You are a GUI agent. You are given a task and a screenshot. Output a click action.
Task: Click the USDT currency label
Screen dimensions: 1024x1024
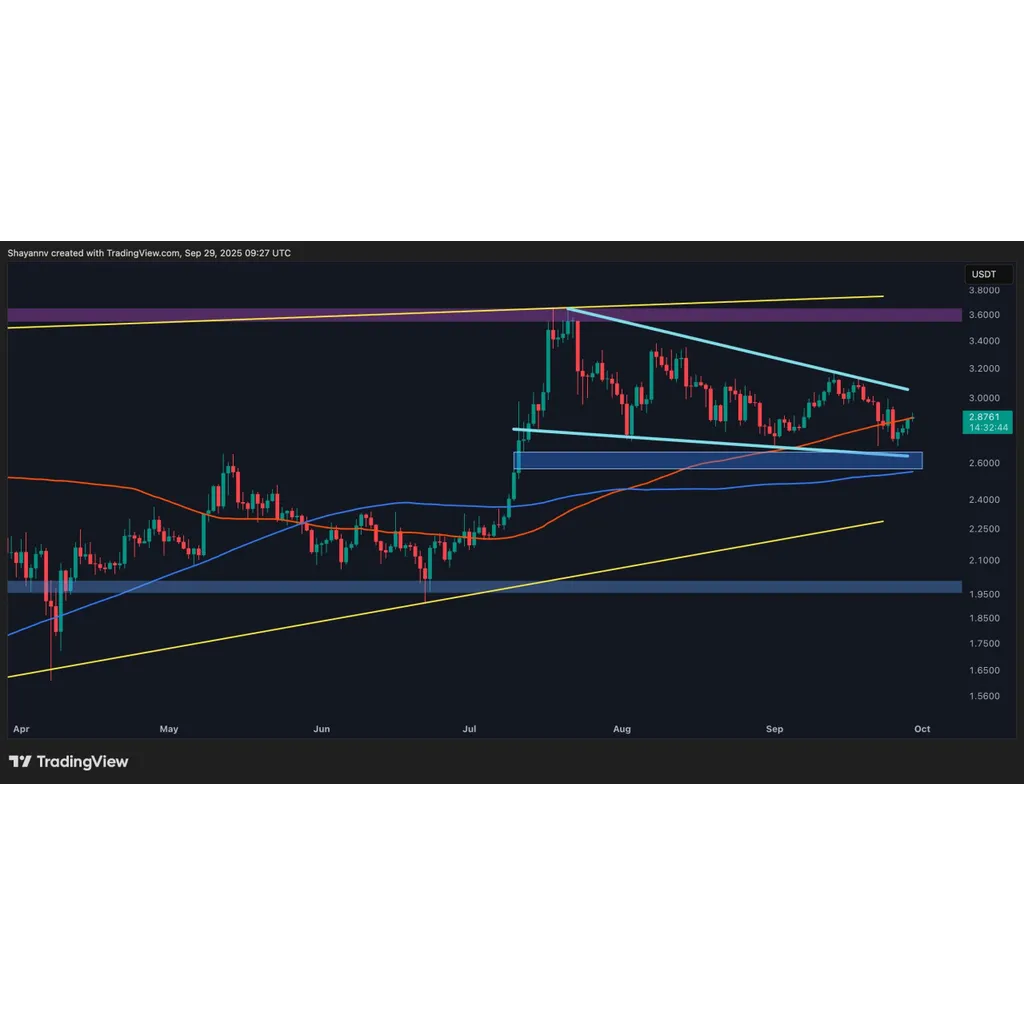(x=988, y=274)
